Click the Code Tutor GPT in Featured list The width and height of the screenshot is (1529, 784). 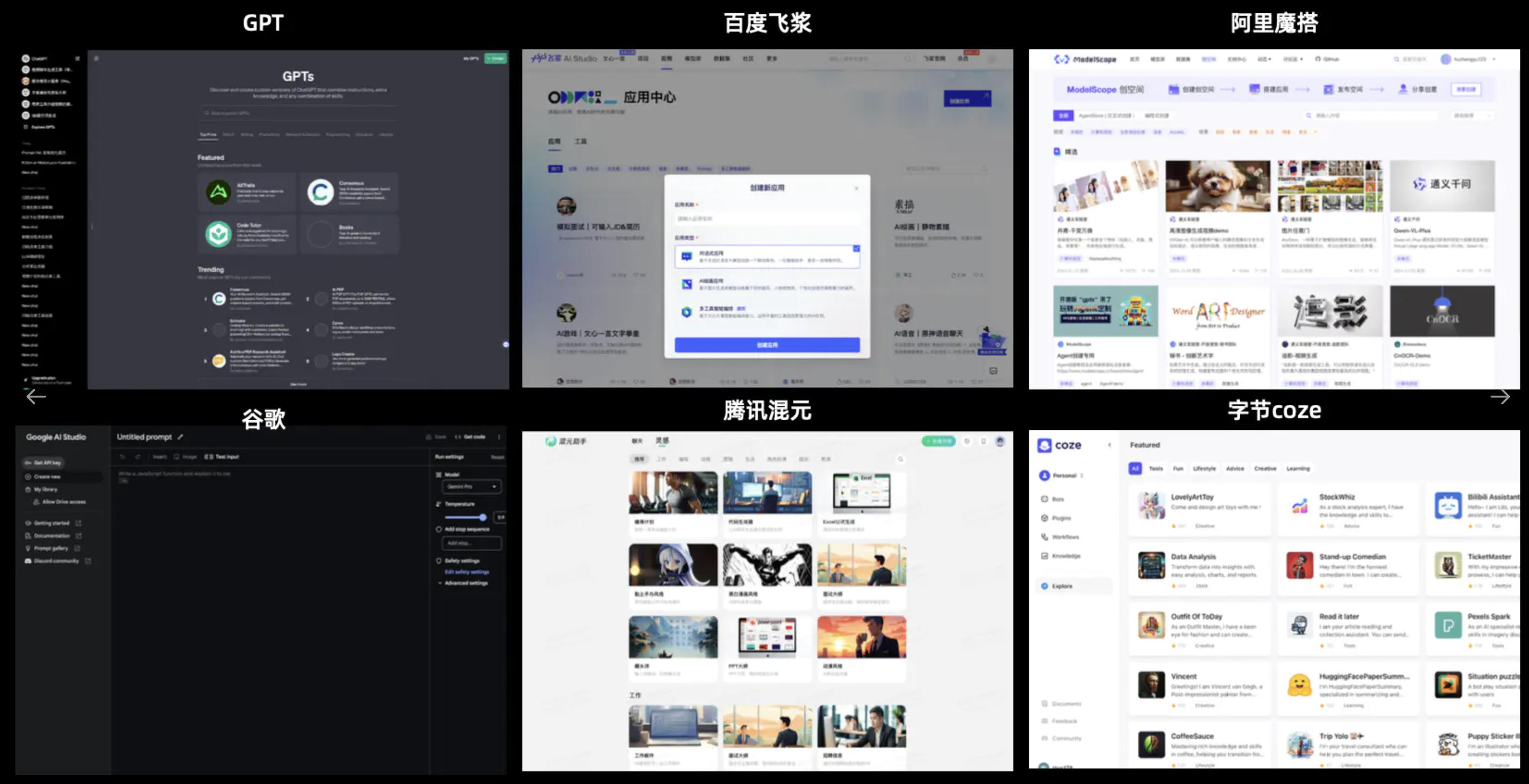[x=247, y=234]
